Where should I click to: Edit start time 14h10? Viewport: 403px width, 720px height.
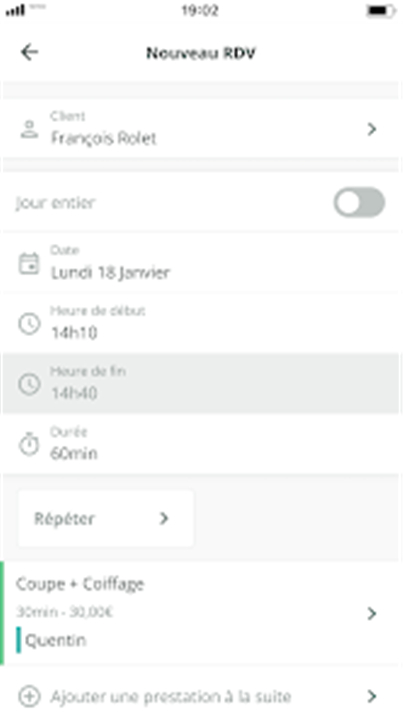202,324
